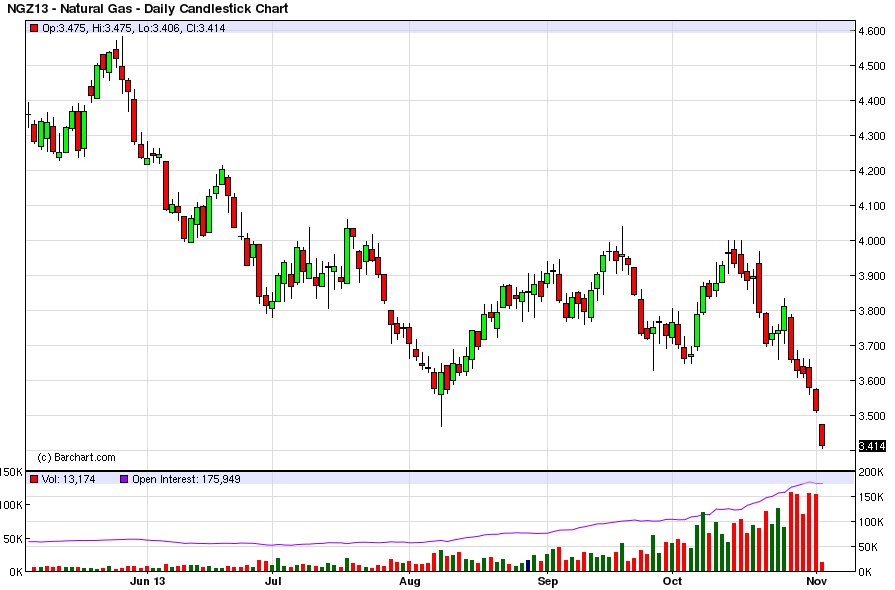Click the 4.400 price axis label
Image resolution: width=895 pixels, height=590 pixels.
point(872,101)
